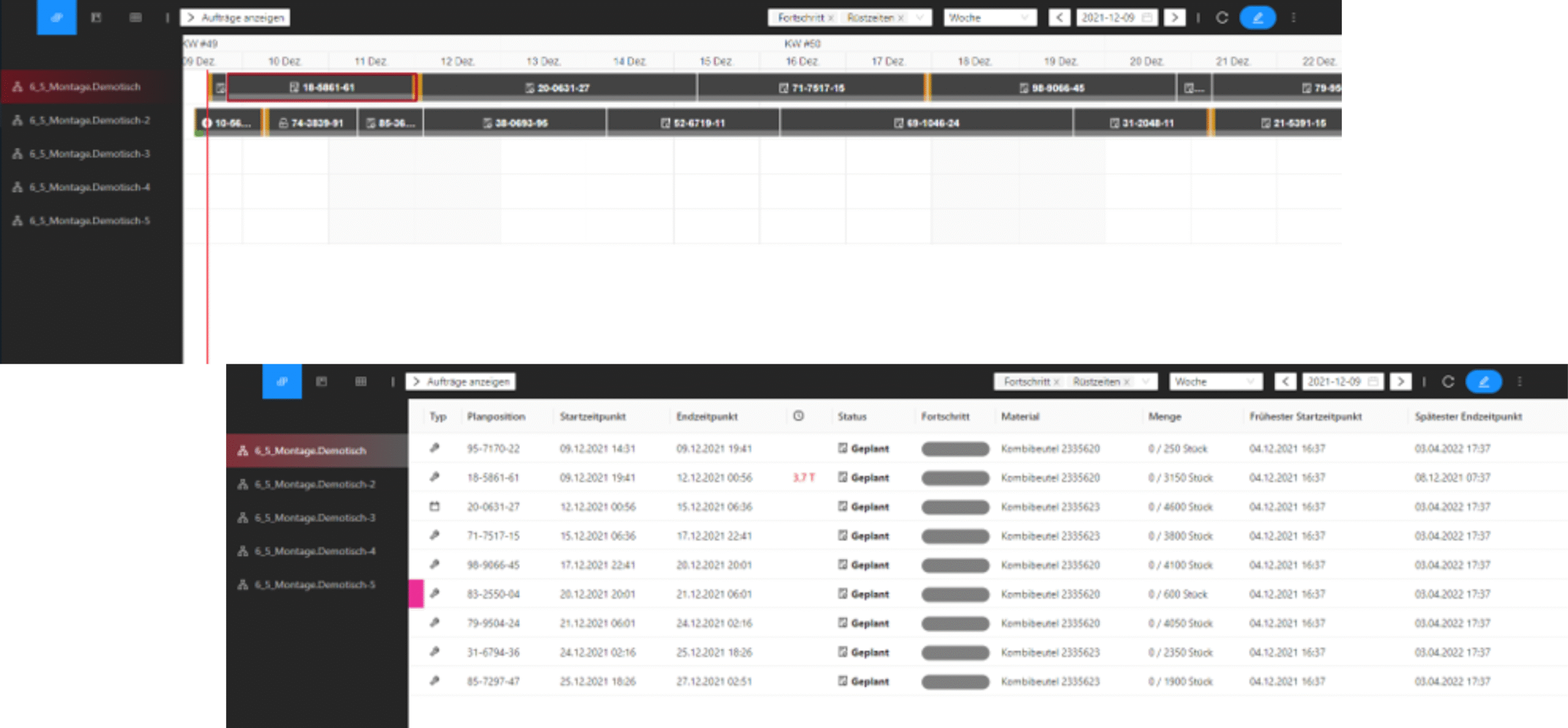Screen dimensions: 1568x728
Task: Open the Woche period dropdown above the table
Action: tap(1215, 381)
